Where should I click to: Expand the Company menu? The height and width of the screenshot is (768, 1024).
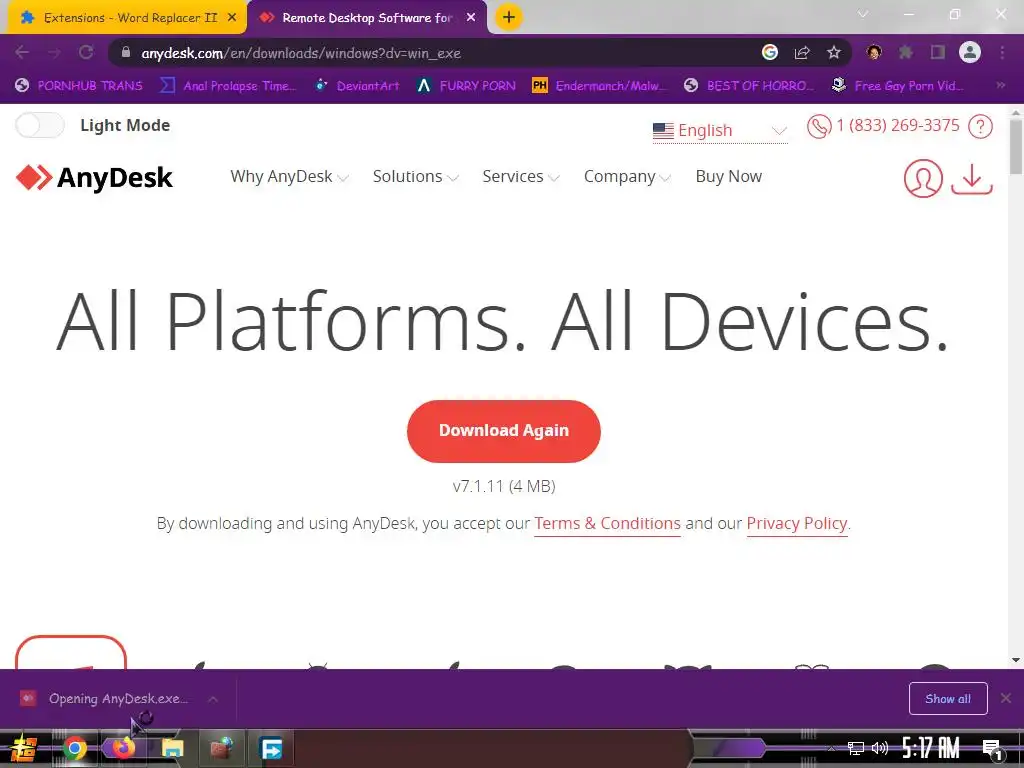pos(627,176)
